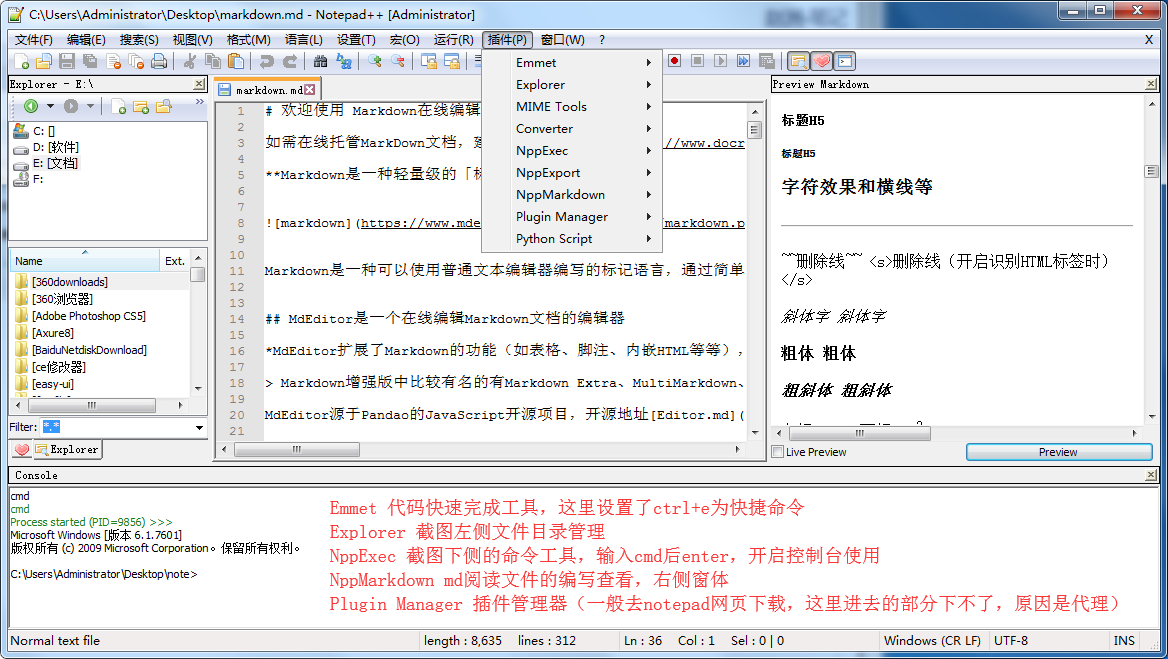The height and width of the screenshot is (659, 1168).
Task: Close the Preview Markdown panel
Action: tap(1151, 84)
